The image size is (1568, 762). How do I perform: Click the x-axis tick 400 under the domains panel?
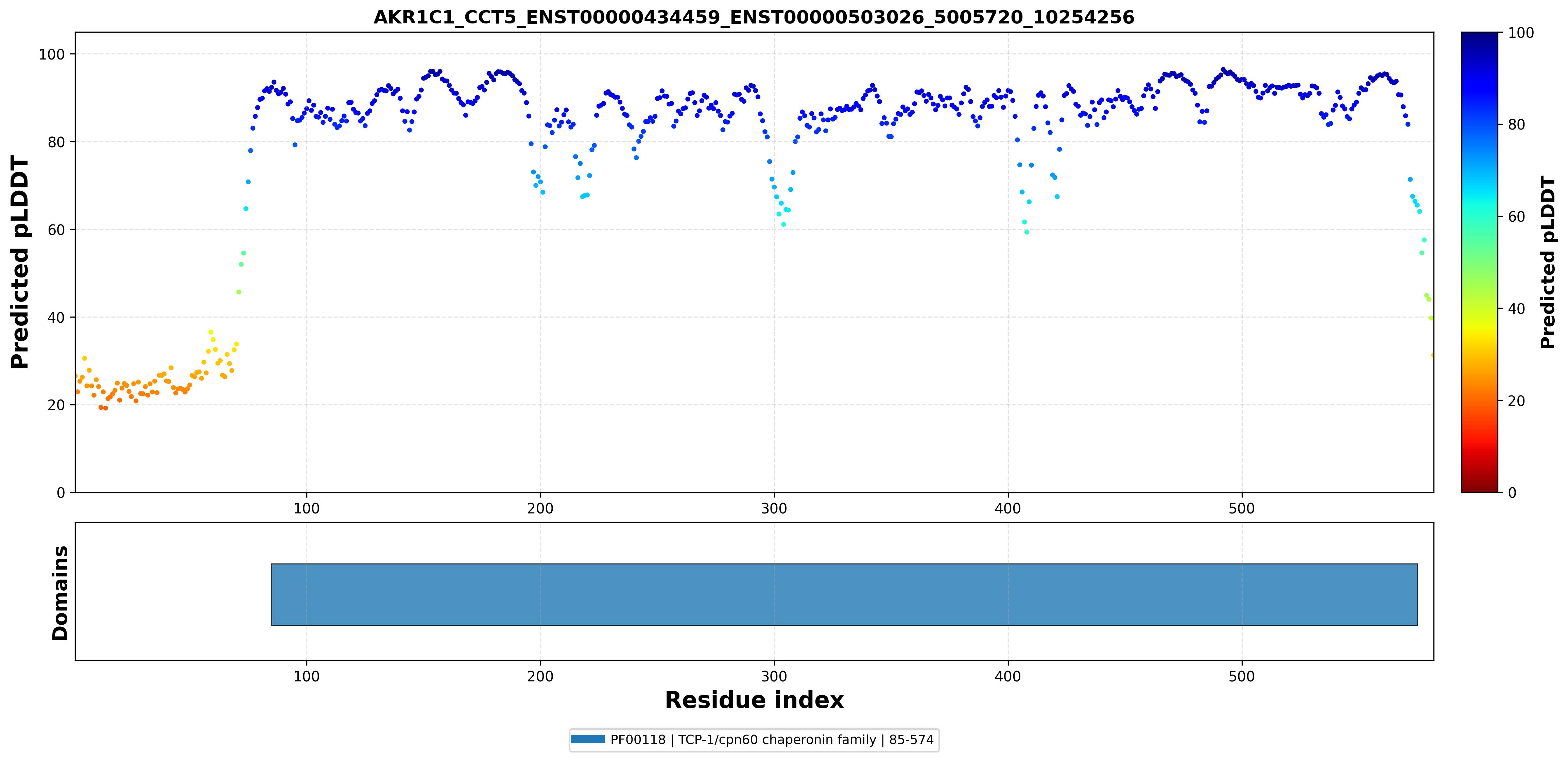tap(1007, 676)
